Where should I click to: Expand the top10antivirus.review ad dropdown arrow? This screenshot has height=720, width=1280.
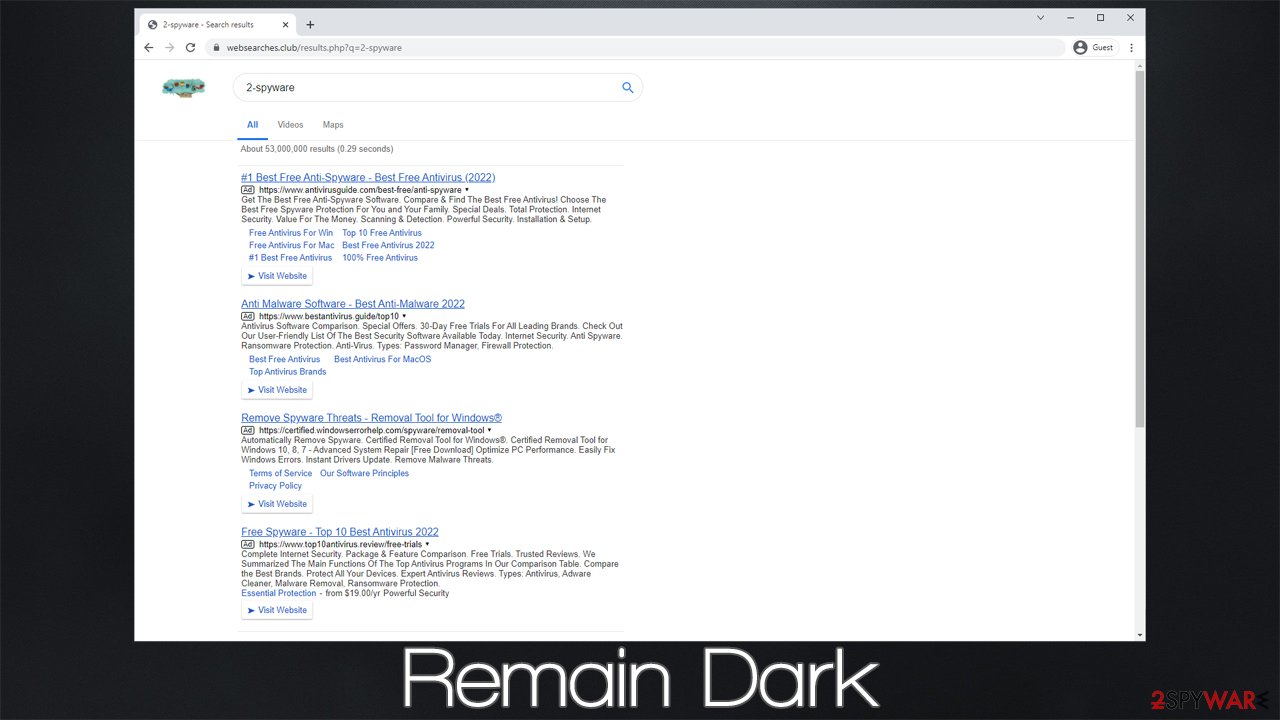[427, 544]
